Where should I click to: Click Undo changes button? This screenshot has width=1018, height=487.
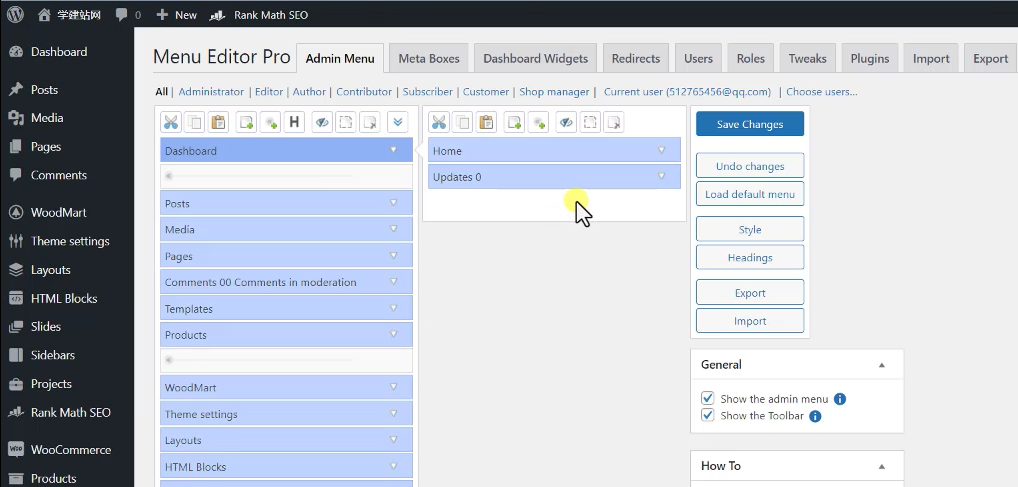750,166
